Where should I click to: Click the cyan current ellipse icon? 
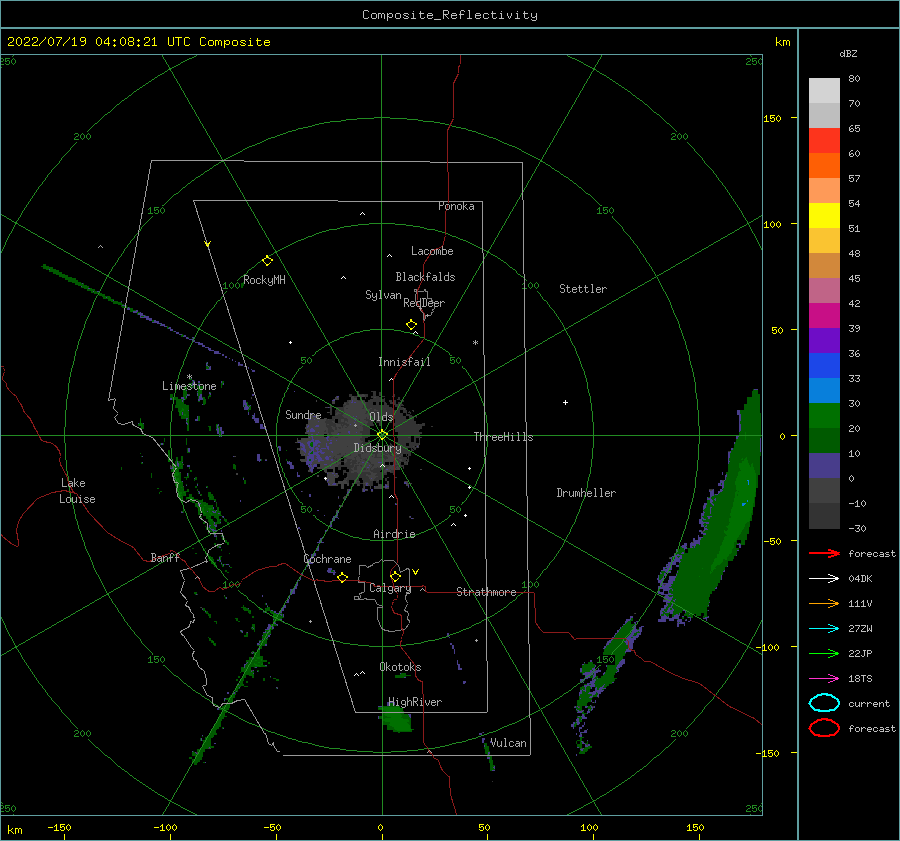click(x=824, y=703)
